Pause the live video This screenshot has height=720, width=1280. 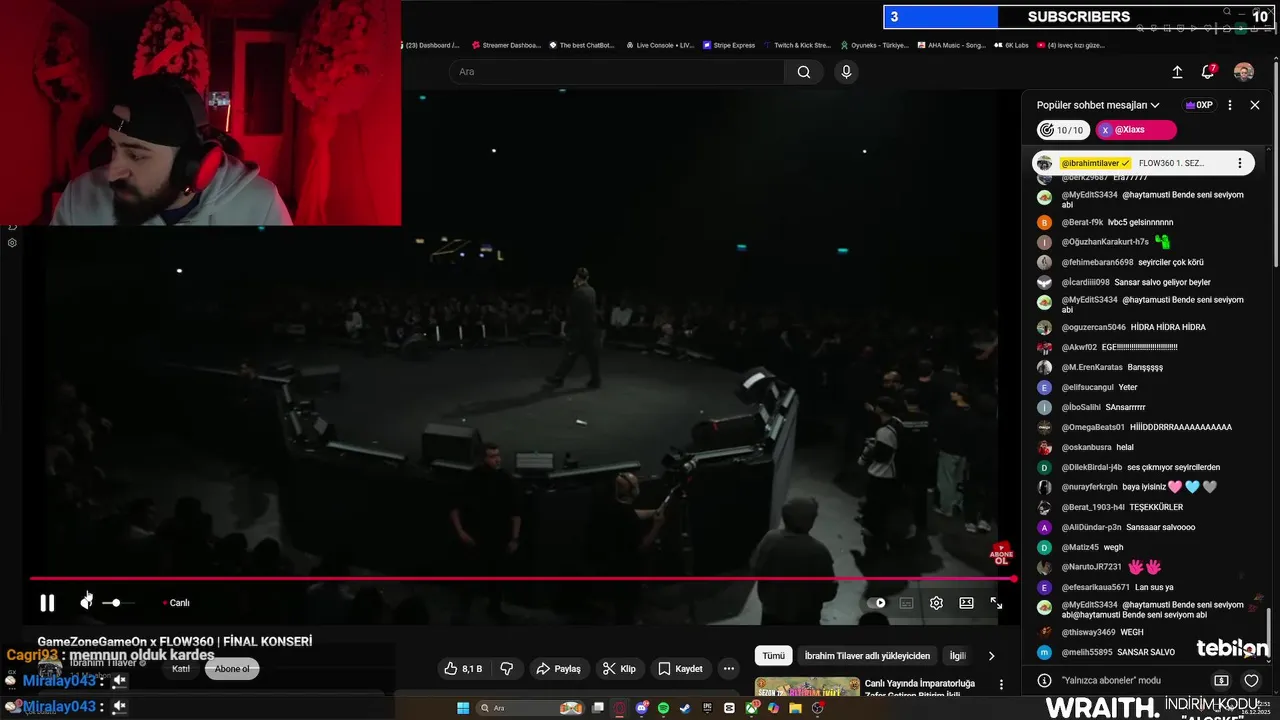pos(47,603)
